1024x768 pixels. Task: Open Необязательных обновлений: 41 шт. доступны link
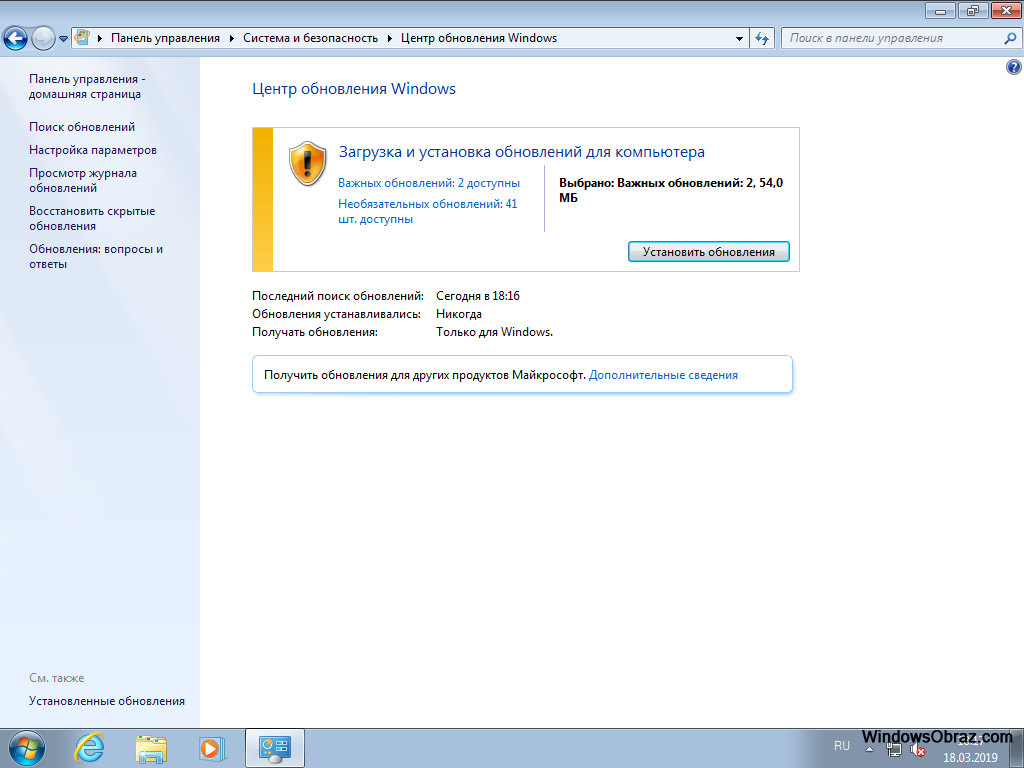pos(428,211)
